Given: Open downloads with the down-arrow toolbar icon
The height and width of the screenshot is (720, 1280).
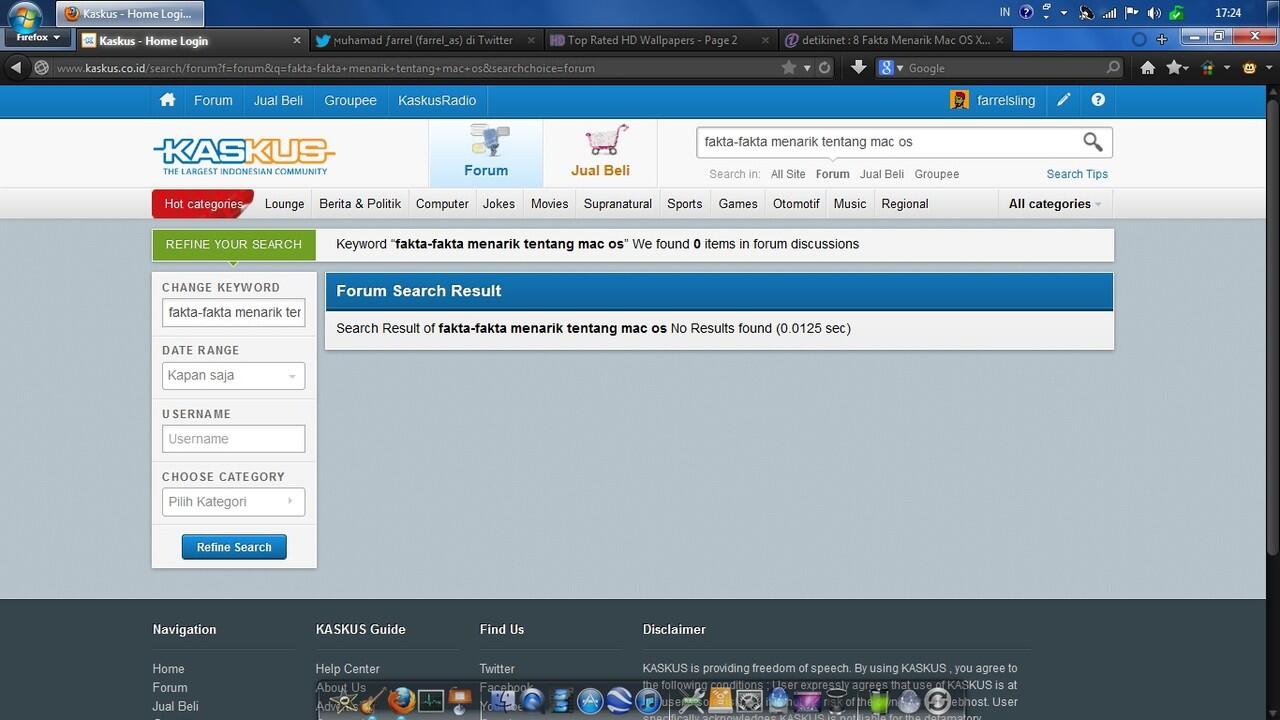Looking at the screenshot, I should click(x=858, y=68).
